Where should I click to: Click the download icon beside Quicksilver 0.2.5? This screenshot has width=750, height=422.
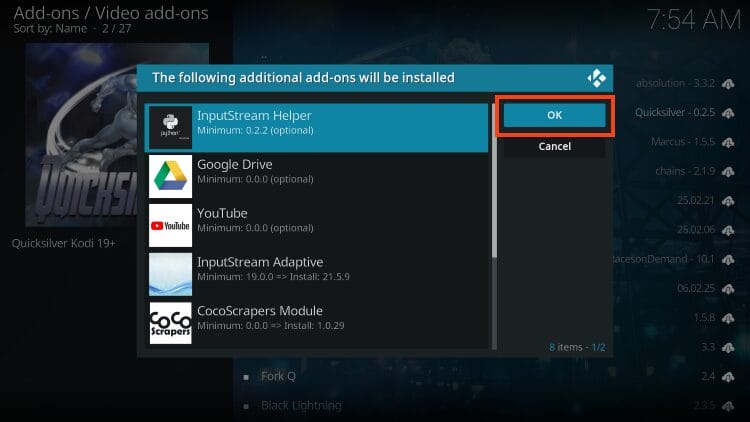pyautogui.click(x=728, y=113)
